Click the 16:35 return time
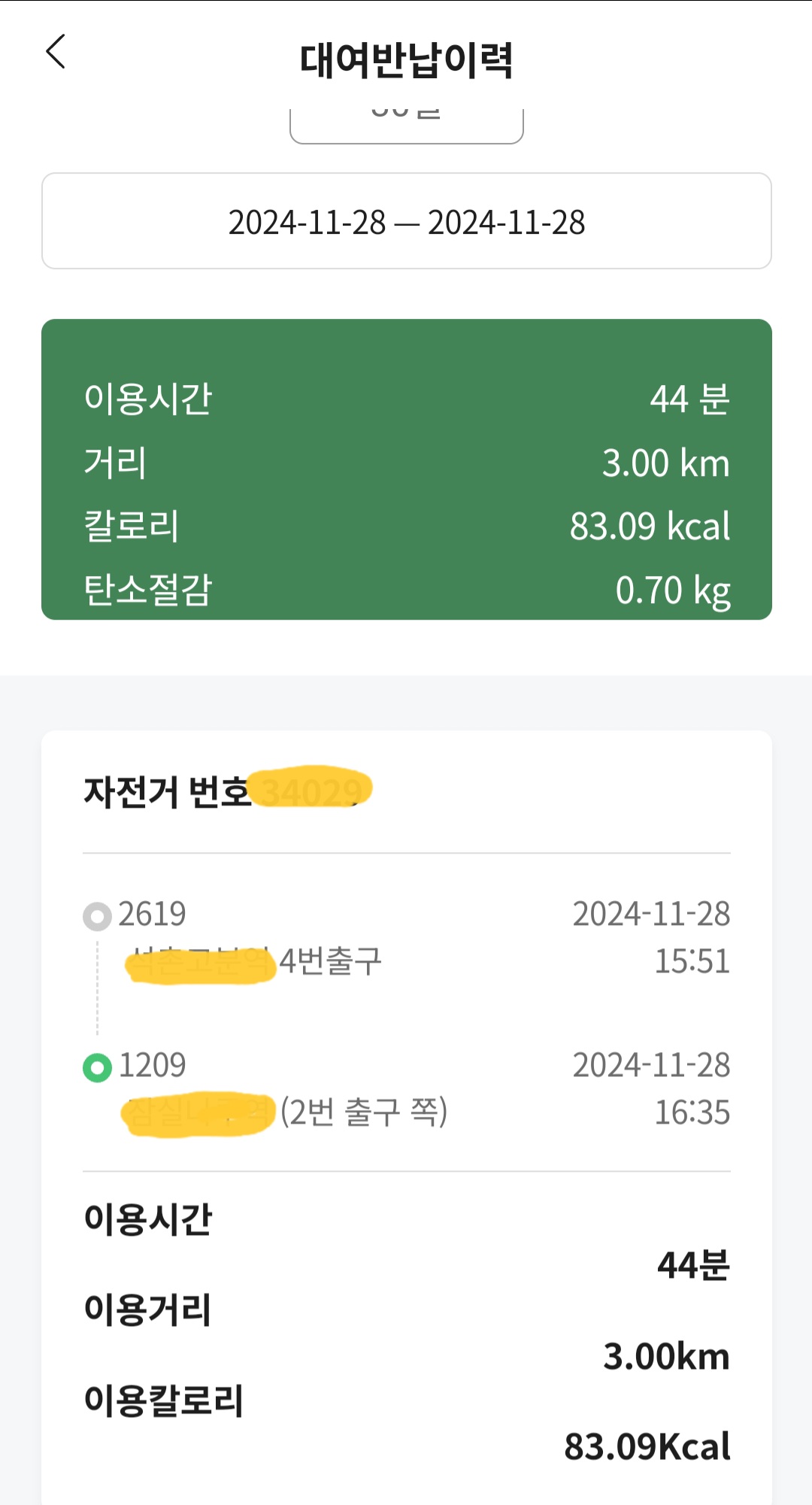The height and width of the screenshot is (1505, 812). pos(692,1112)
